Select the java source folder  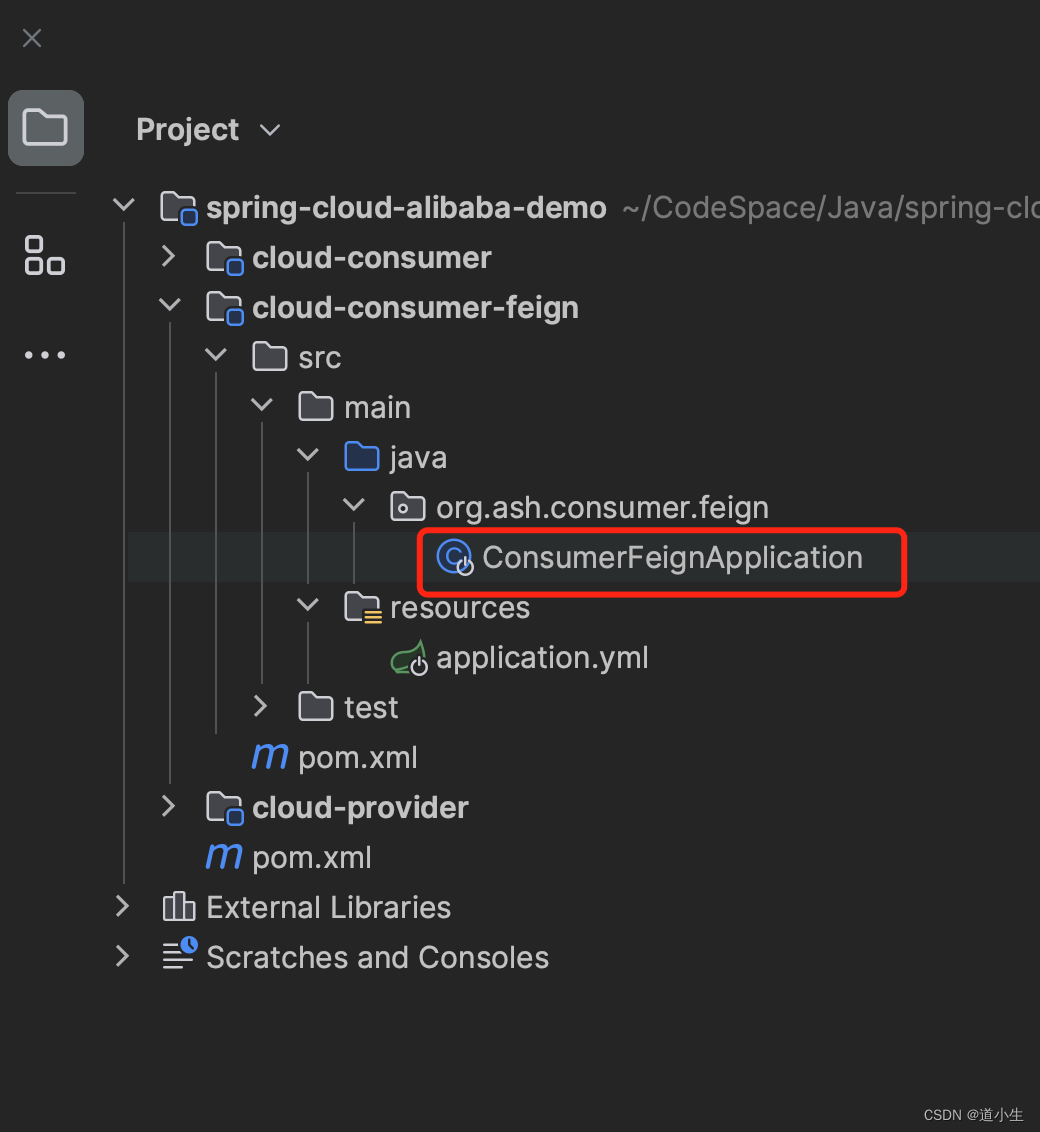[x=417, y=458]
